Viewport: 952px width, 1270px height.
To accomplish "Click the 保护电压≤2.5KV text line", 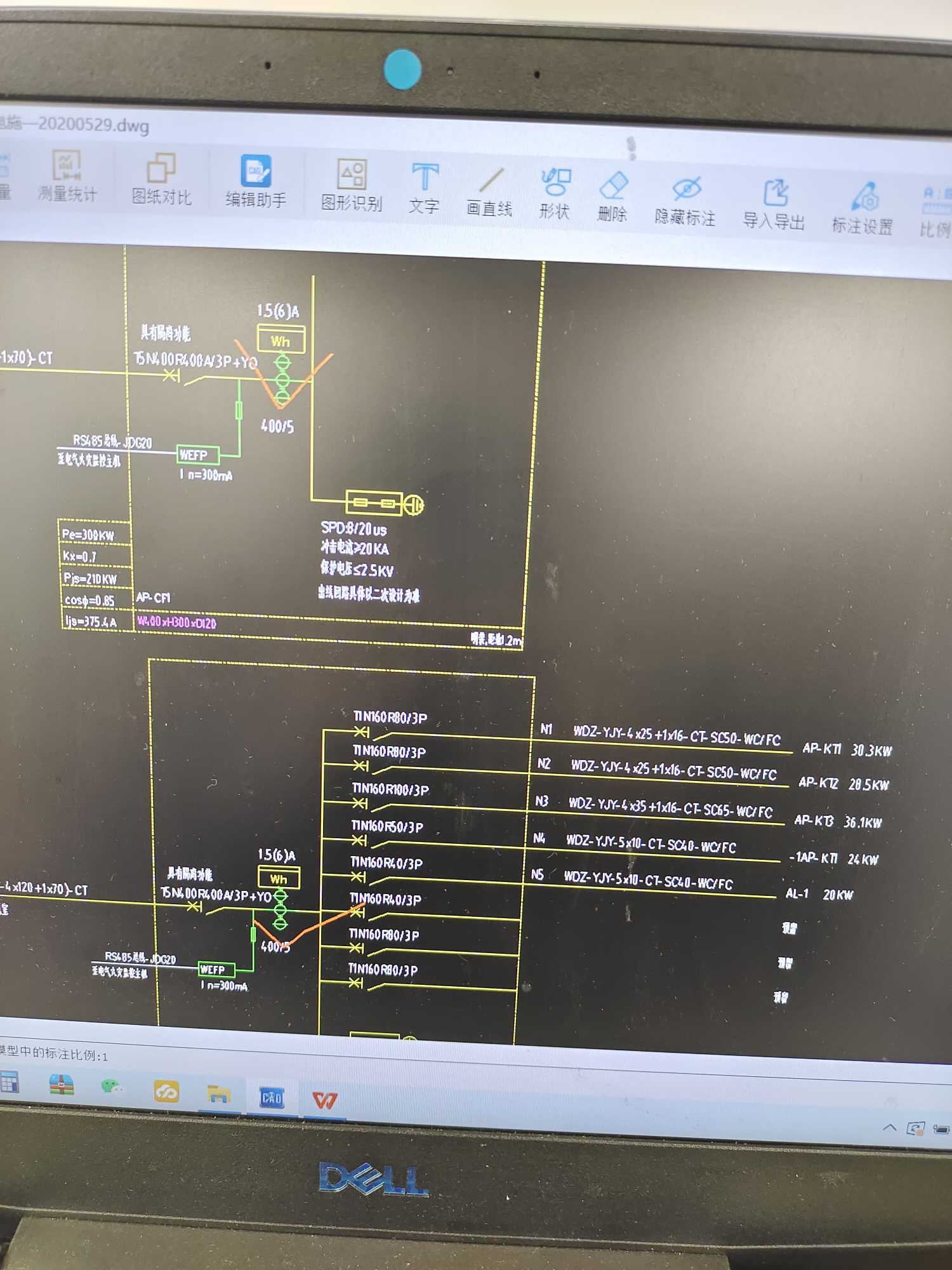I will point(357,569).
